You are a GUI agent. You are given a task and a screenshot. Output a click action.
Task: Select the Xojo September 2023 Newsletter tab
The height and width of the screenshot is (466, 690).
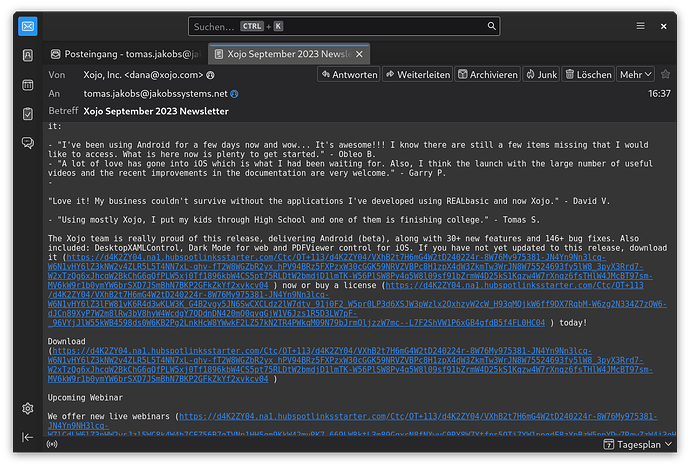pyautogui.click(x=288, y=54)
